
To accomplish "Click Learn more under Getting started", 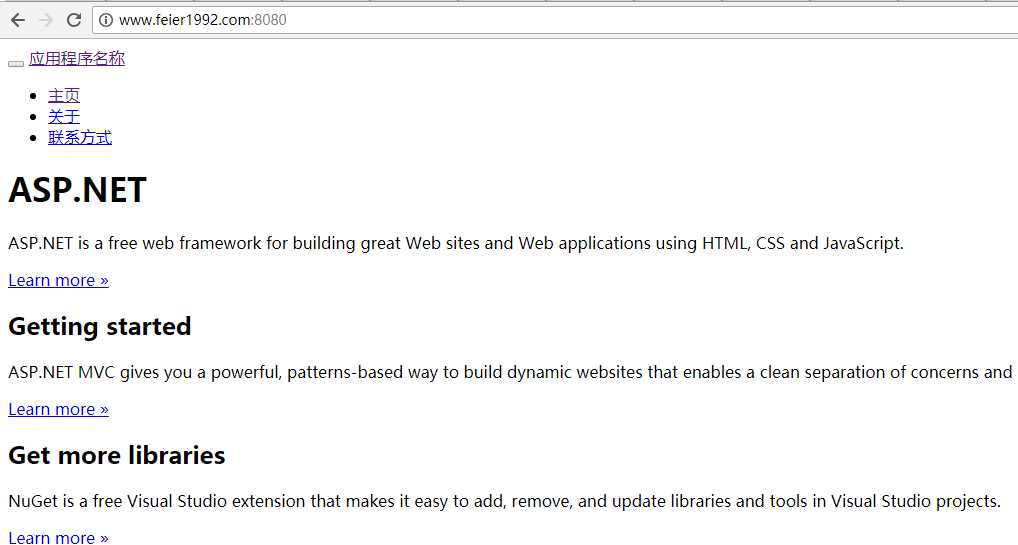I will point(58,410).
